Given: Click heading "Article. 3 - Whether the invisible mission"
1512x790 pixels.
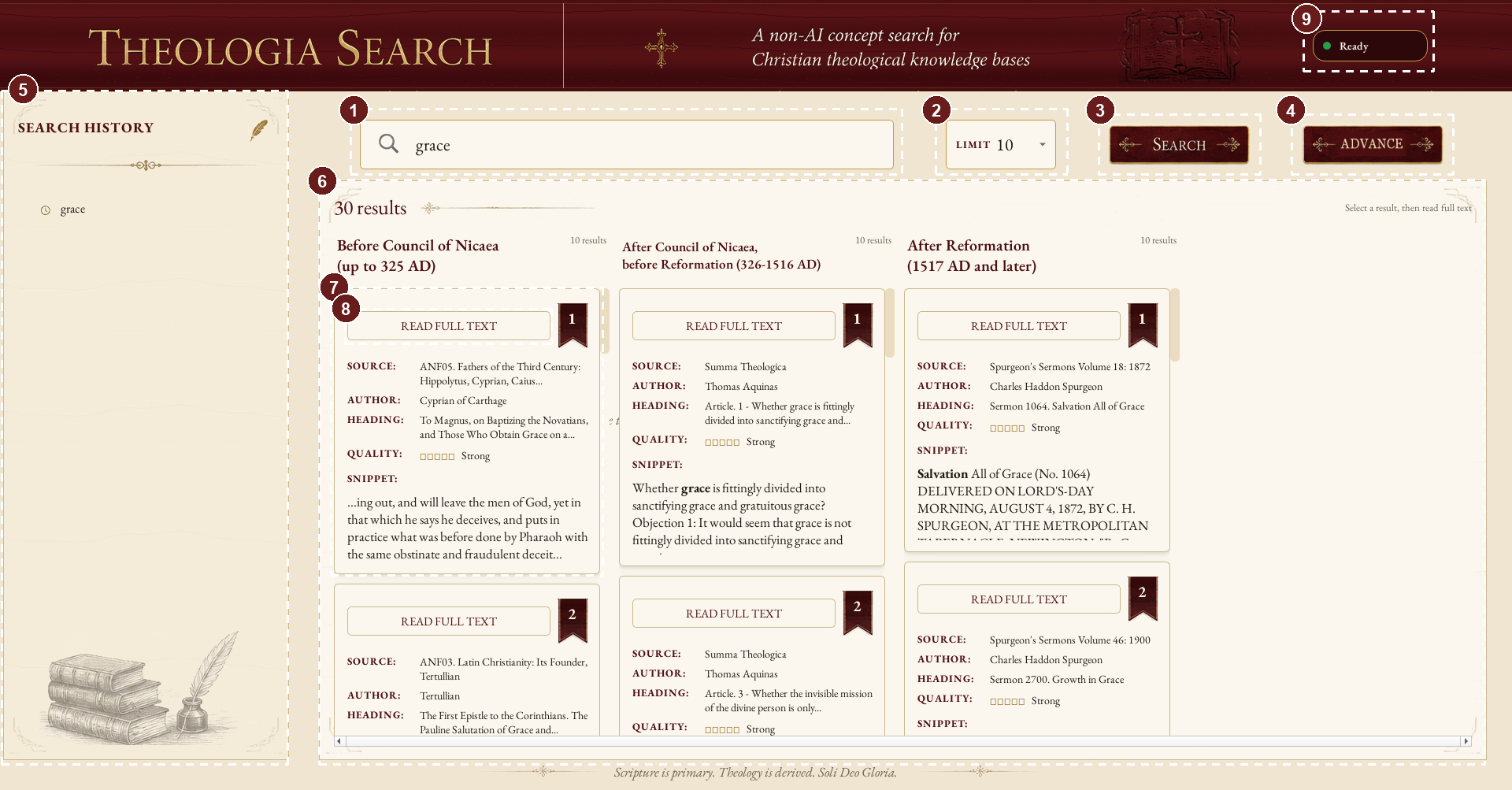Looking at the screenshot, I should tap(789, 701).
